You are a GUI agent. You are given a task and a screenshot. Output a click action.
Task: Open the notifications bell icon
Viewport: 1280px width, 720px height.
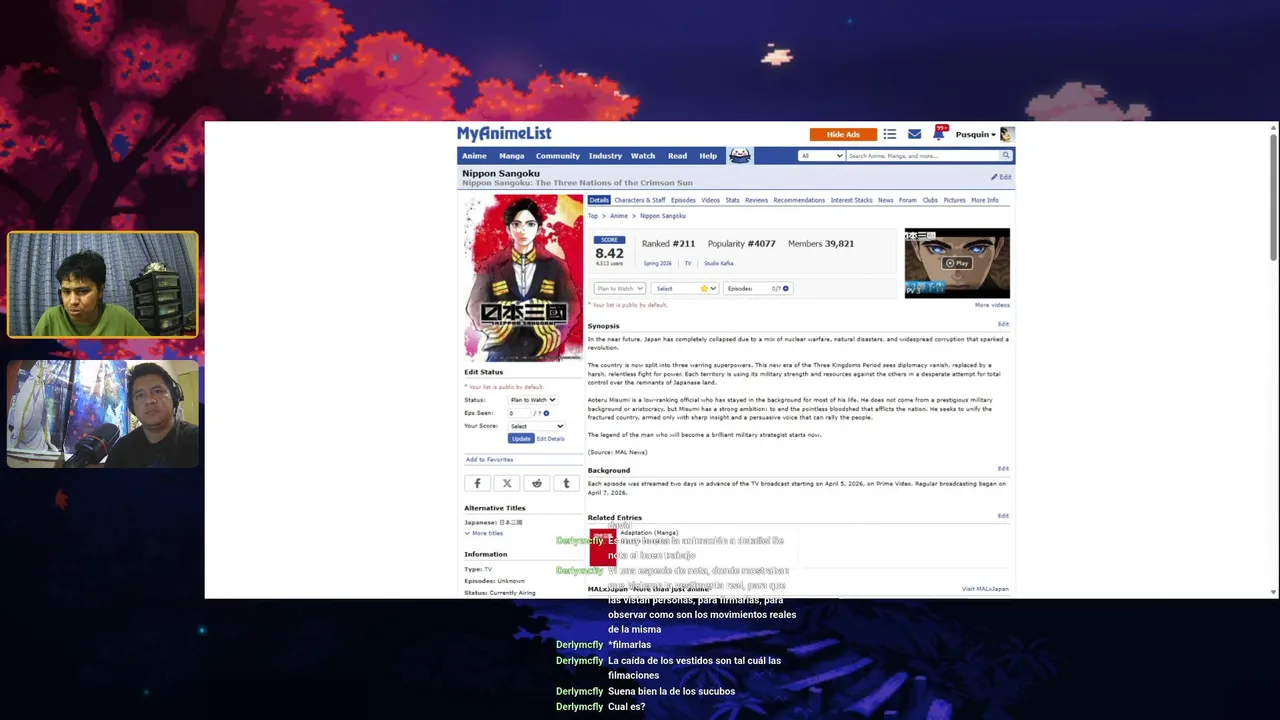tap(940, 133)
